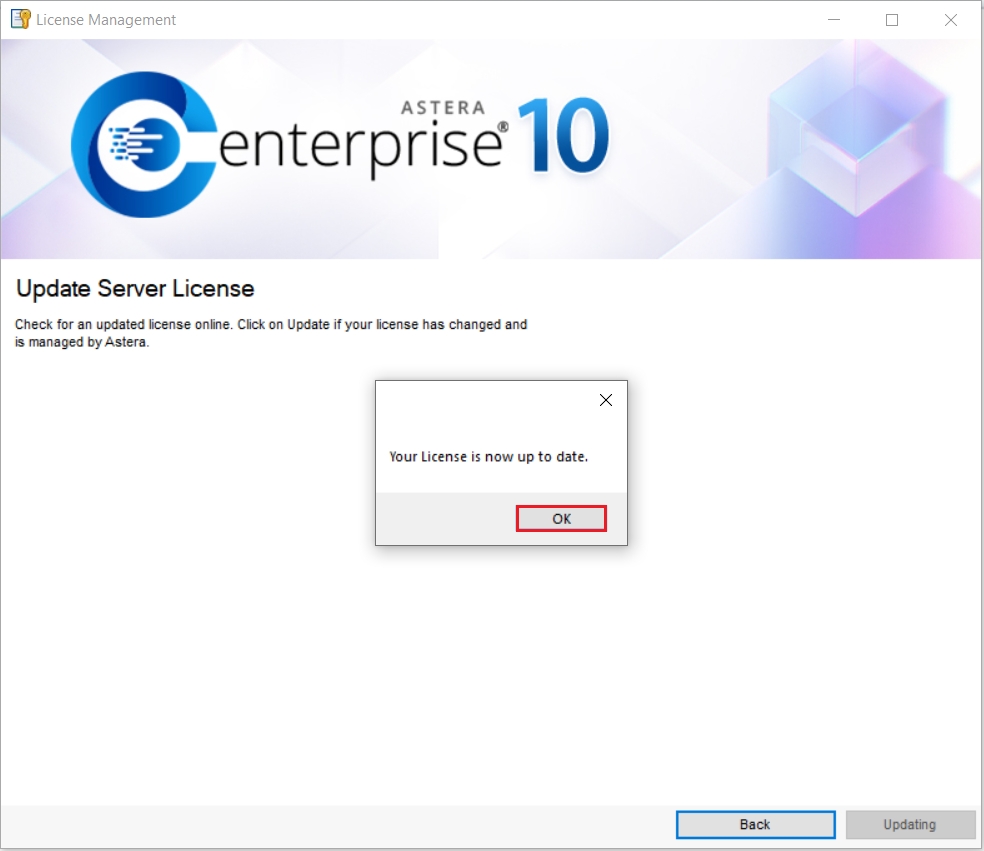
Task: Maximize the License Management window
Action: point(892,20)
